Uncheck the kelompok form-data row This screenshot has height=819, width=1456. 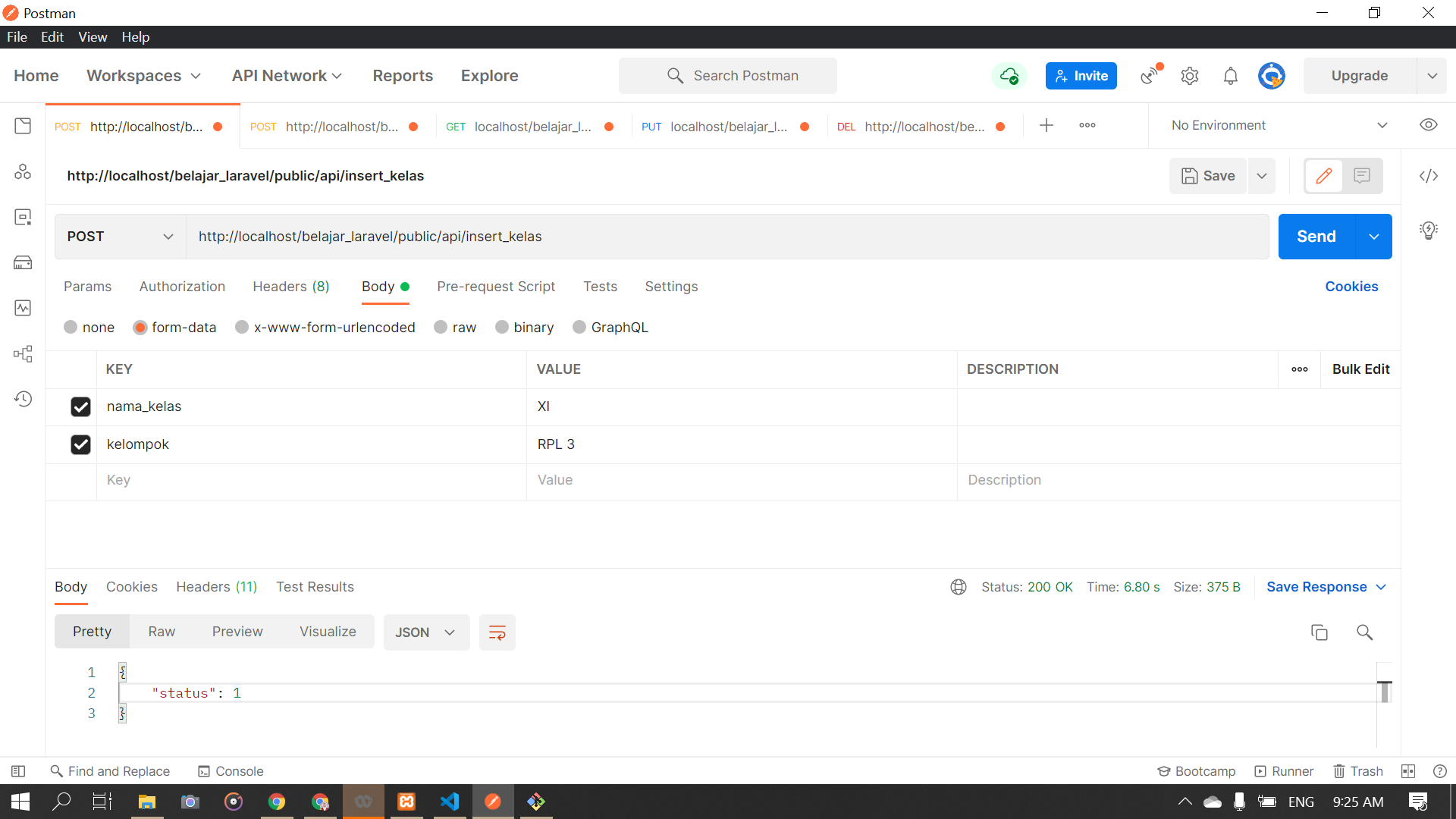(x=80, y=444)
